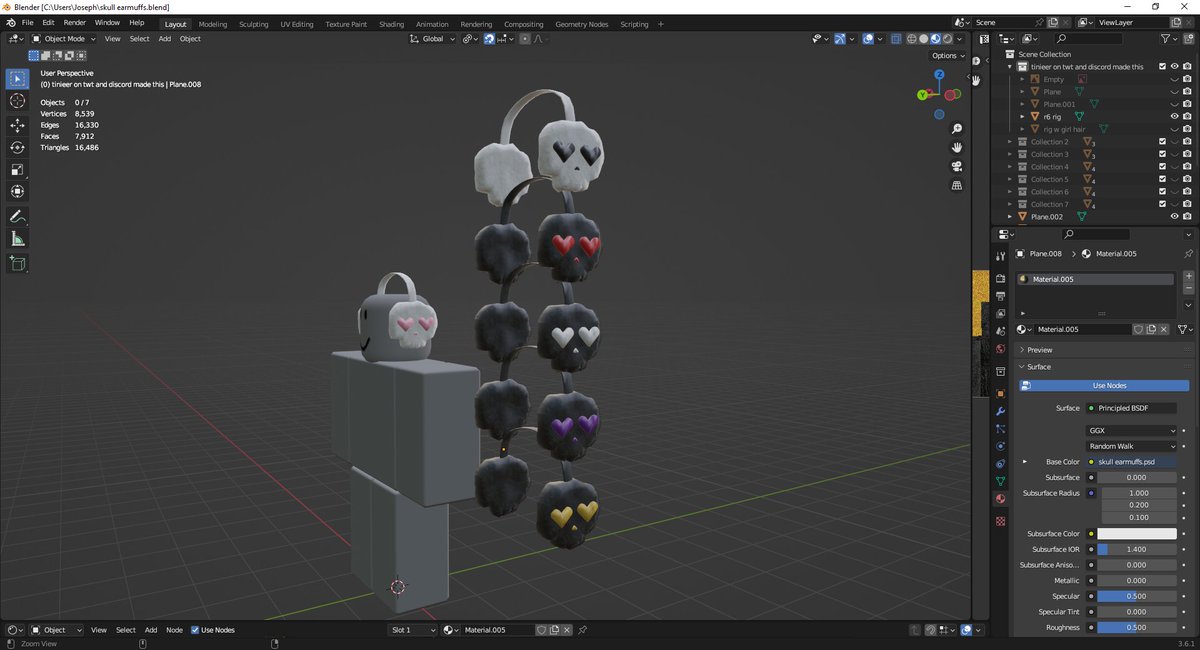Image resolution: width=1200 pixels, height=650 pixels.
Task: Click the Specular slider
Action: point(1137,596)
